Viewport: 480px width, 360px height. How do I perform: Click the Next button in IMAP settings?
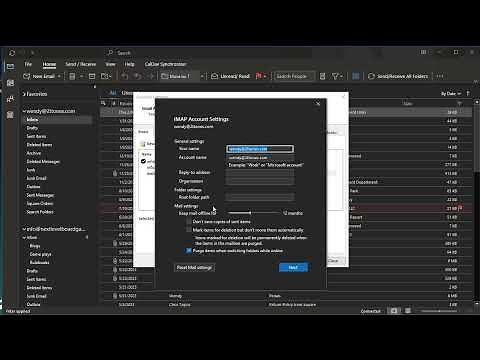(x=293, y=267)
